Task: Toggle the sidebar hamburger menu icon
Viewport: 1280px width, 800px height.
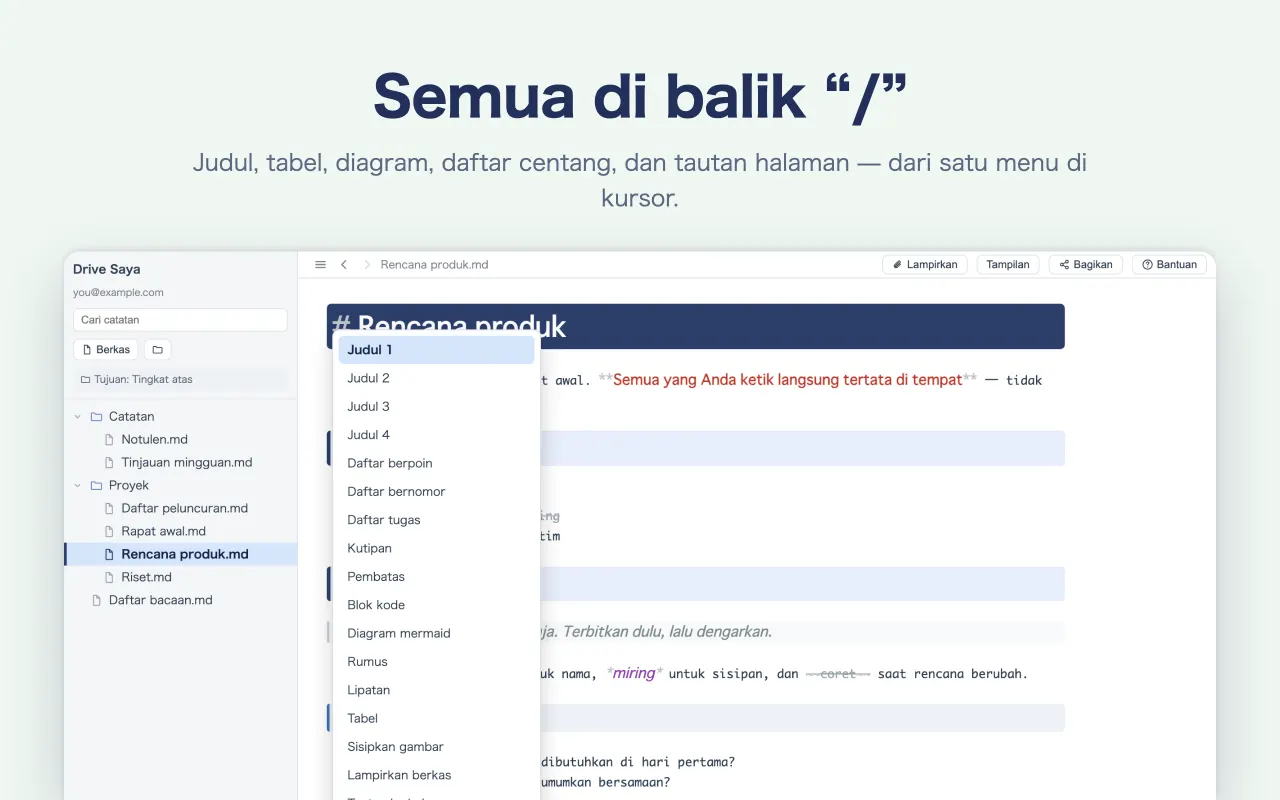Action: (x=320, y=265)
